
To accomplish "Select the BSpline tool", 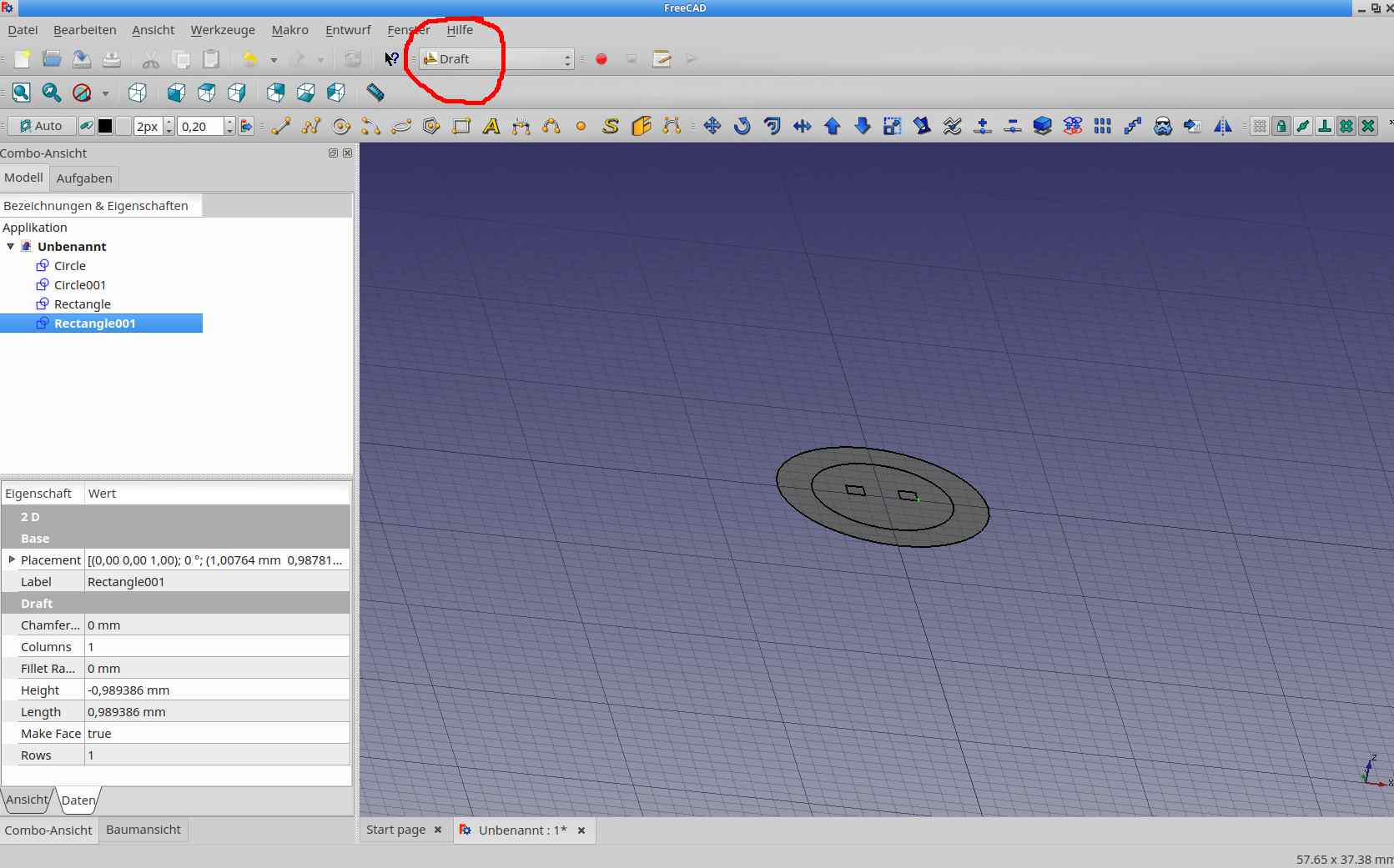I will (551, 126).
